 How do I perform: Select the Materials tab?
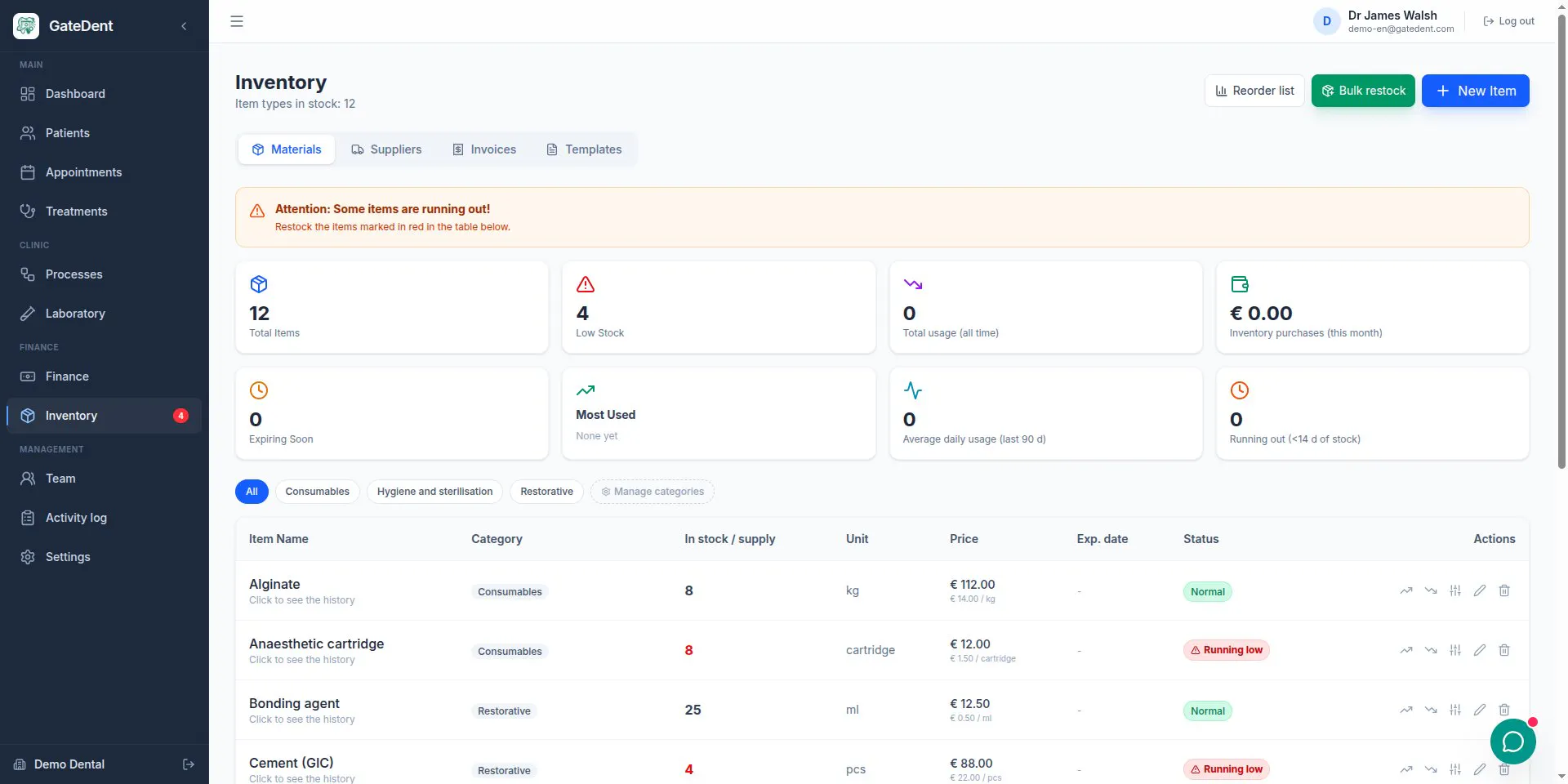pos(286,149)
